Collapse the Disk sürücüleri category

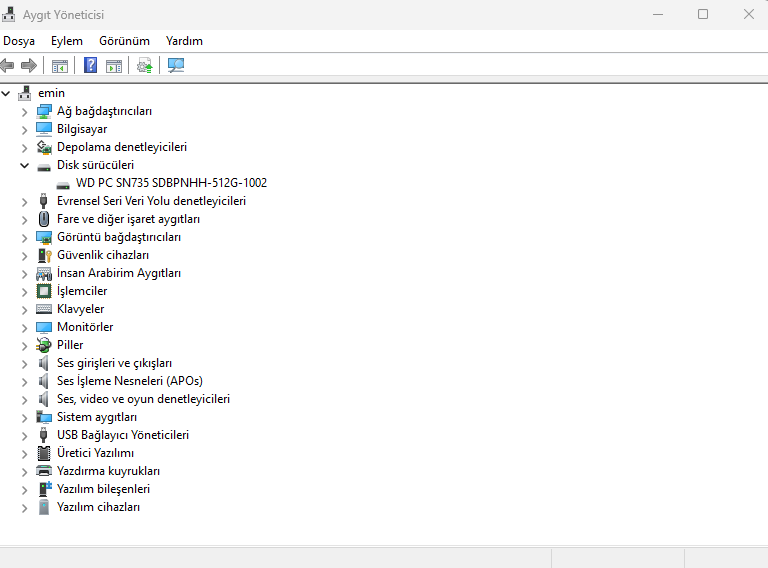[24, 166]
